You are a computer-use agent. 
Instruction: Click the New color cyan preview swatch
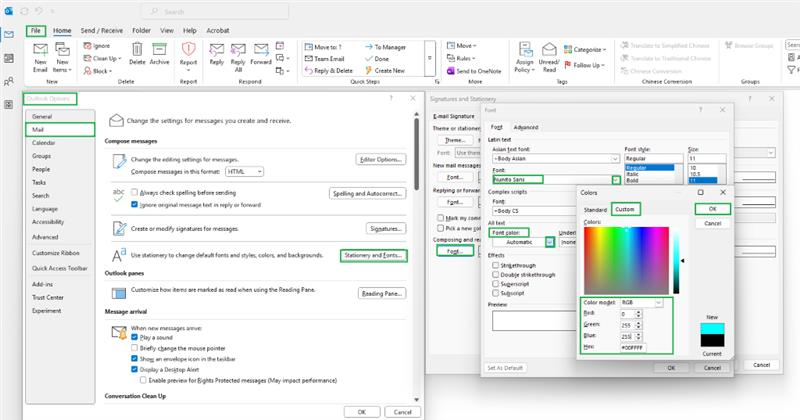[x=712, y=328]
